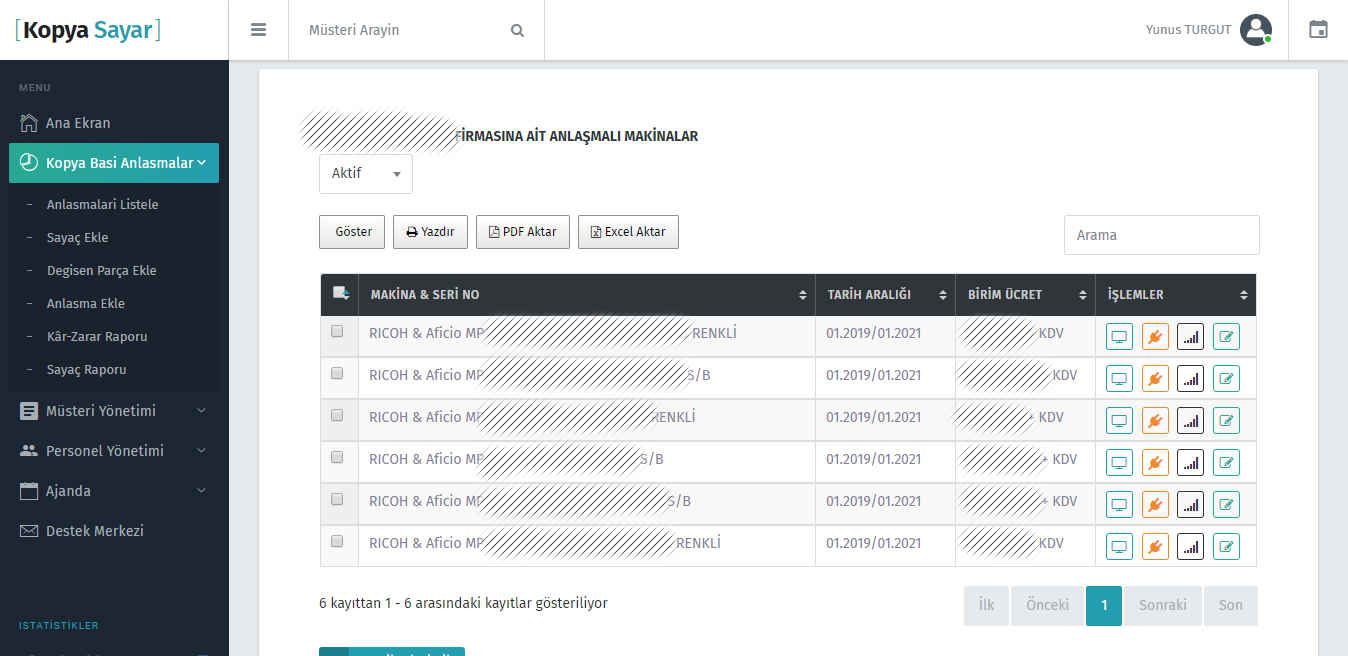This screenshot has width=1348, height=656.
Task: Select the last row's checkbox
Action: [337, 541]
